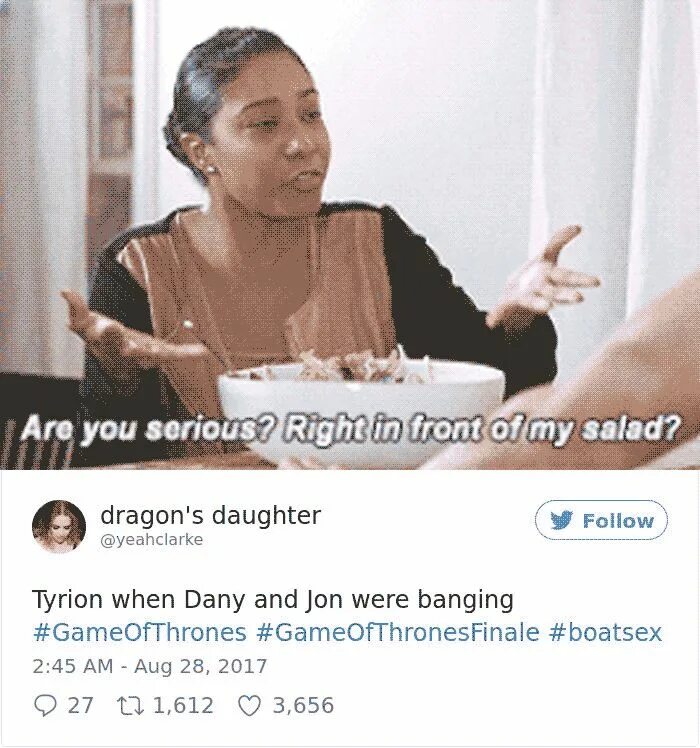Retweet using the retweet arrows icon
Viewport: 700px width, 748px height.
click(130, 706)
